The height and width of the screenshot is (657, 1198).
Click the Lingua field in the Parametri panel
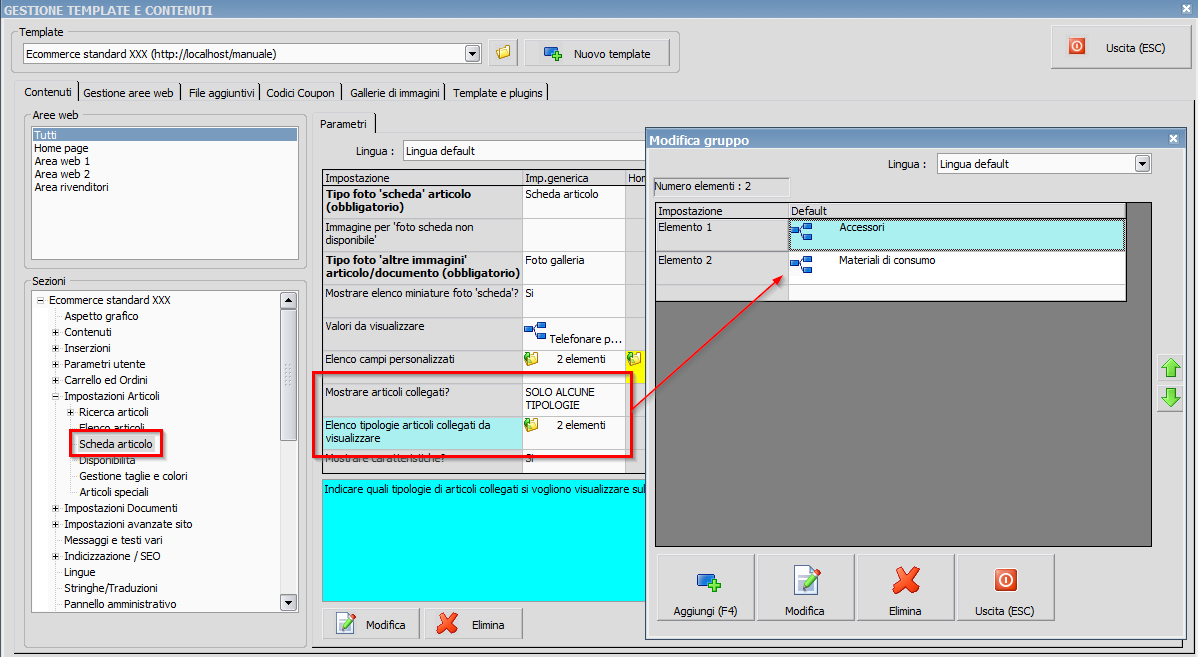[x=524, y=151]
